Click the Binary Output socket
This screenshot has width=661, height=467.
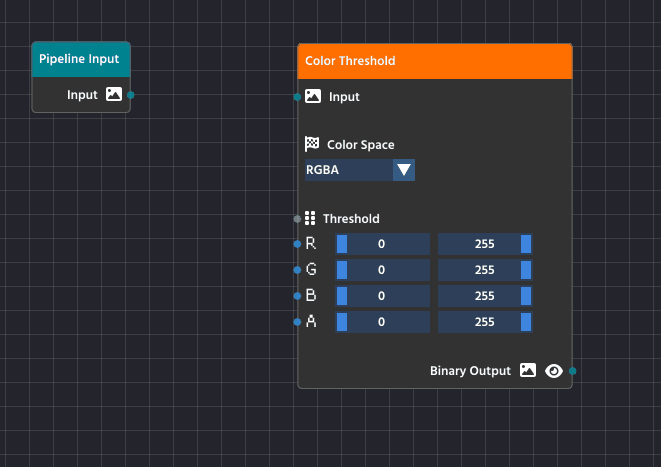click(572, 371)
